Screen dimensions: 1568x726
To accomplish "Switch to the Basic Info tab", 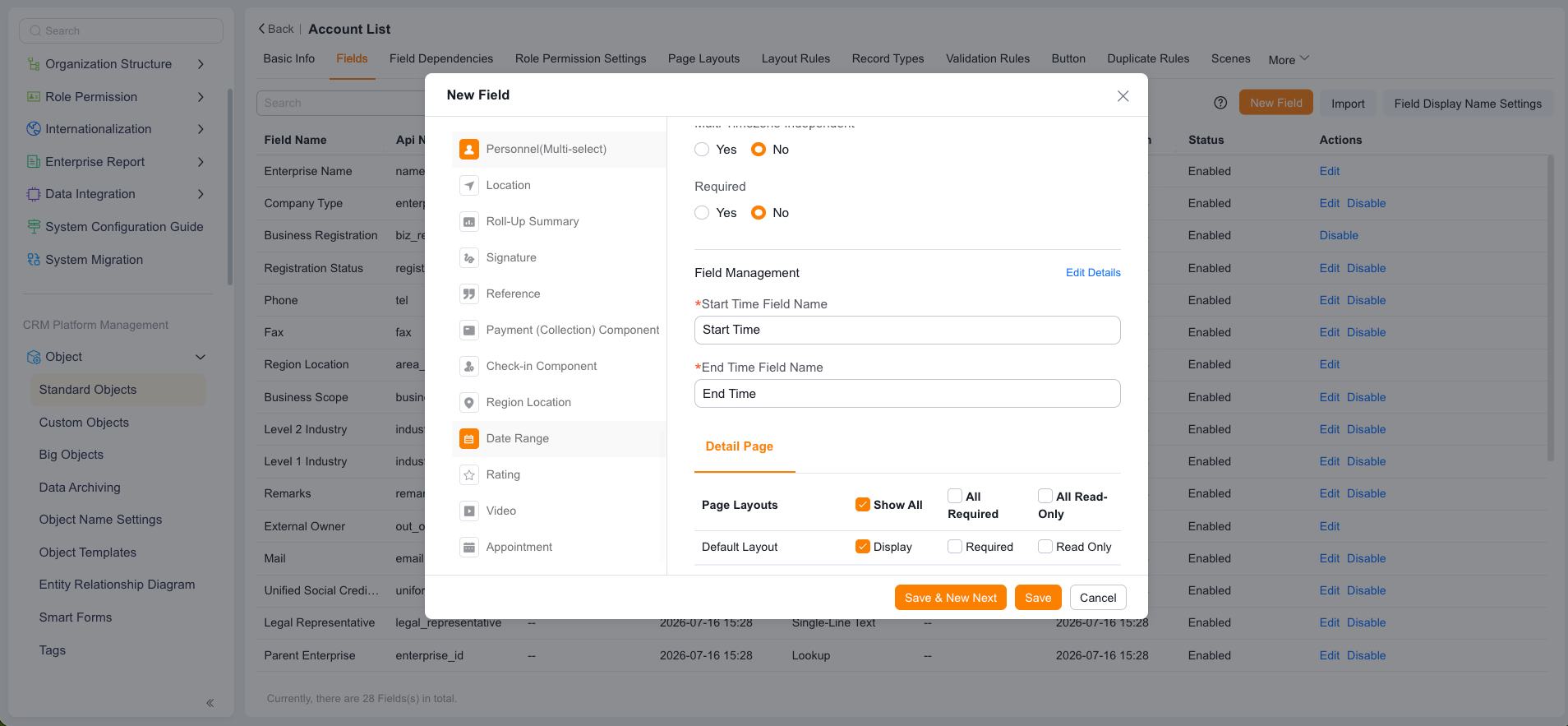I will (289, 58).
